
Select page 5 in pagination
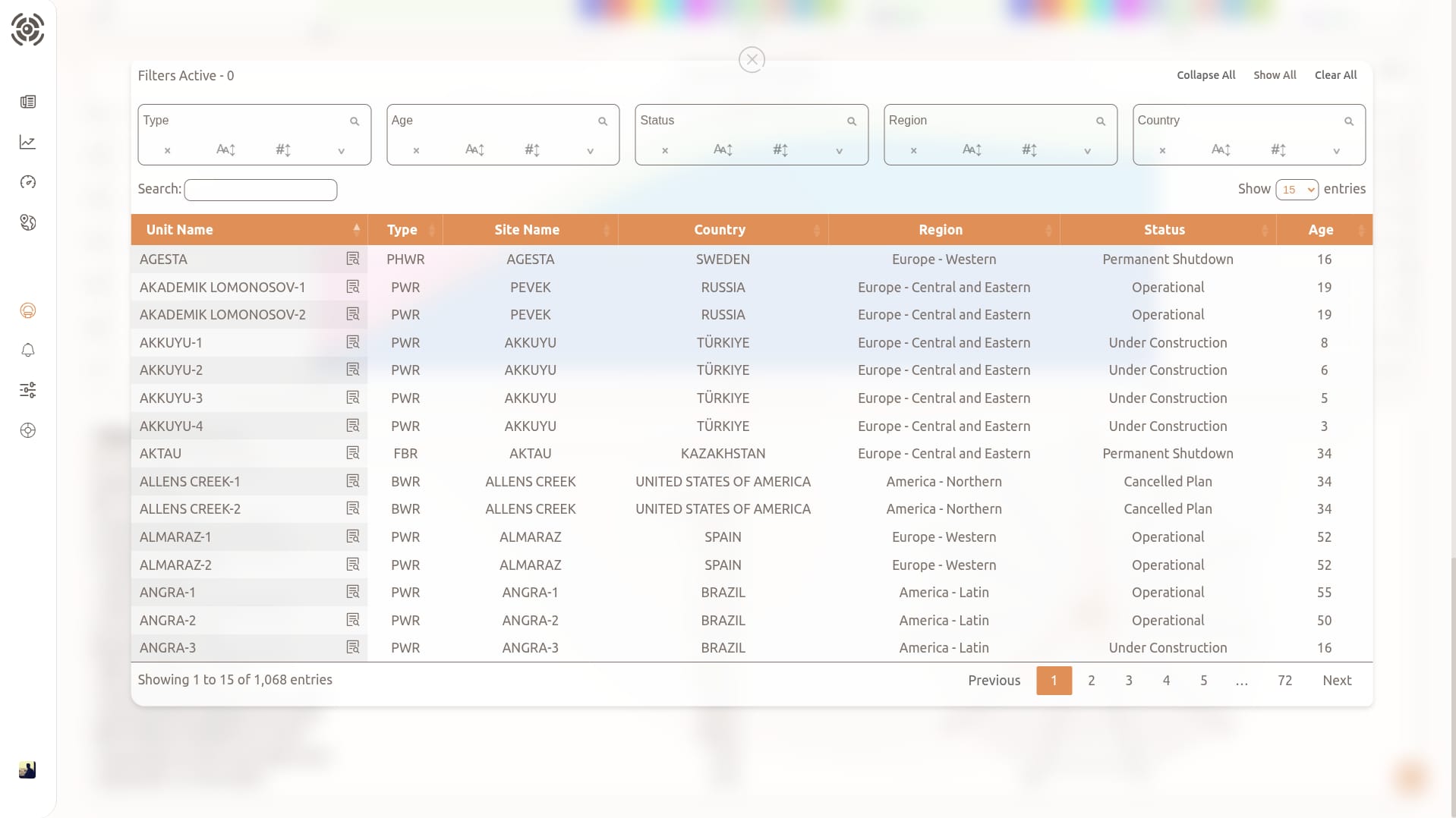[1203, 681]
